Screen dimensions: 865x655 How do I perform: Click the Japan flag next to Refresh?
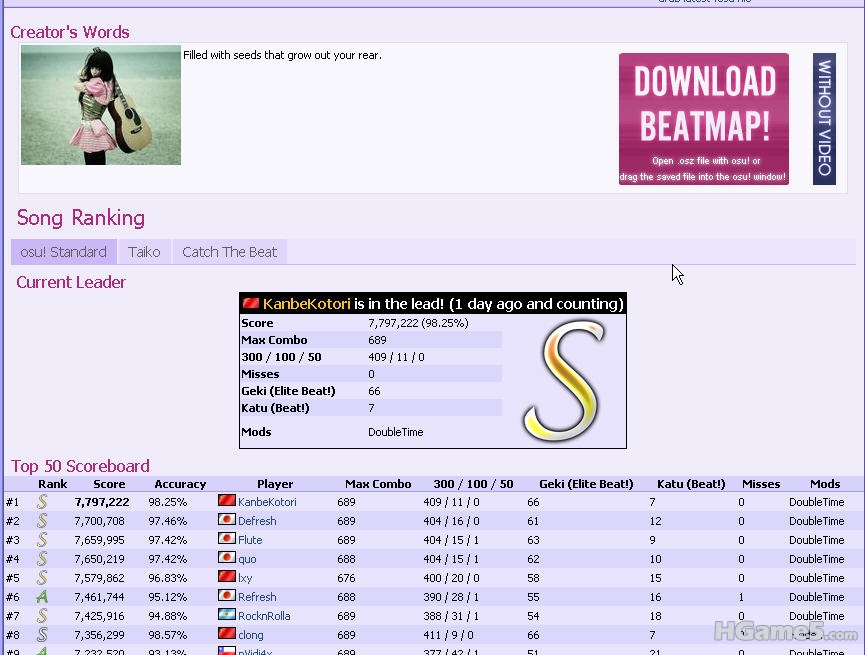[227, 595]
